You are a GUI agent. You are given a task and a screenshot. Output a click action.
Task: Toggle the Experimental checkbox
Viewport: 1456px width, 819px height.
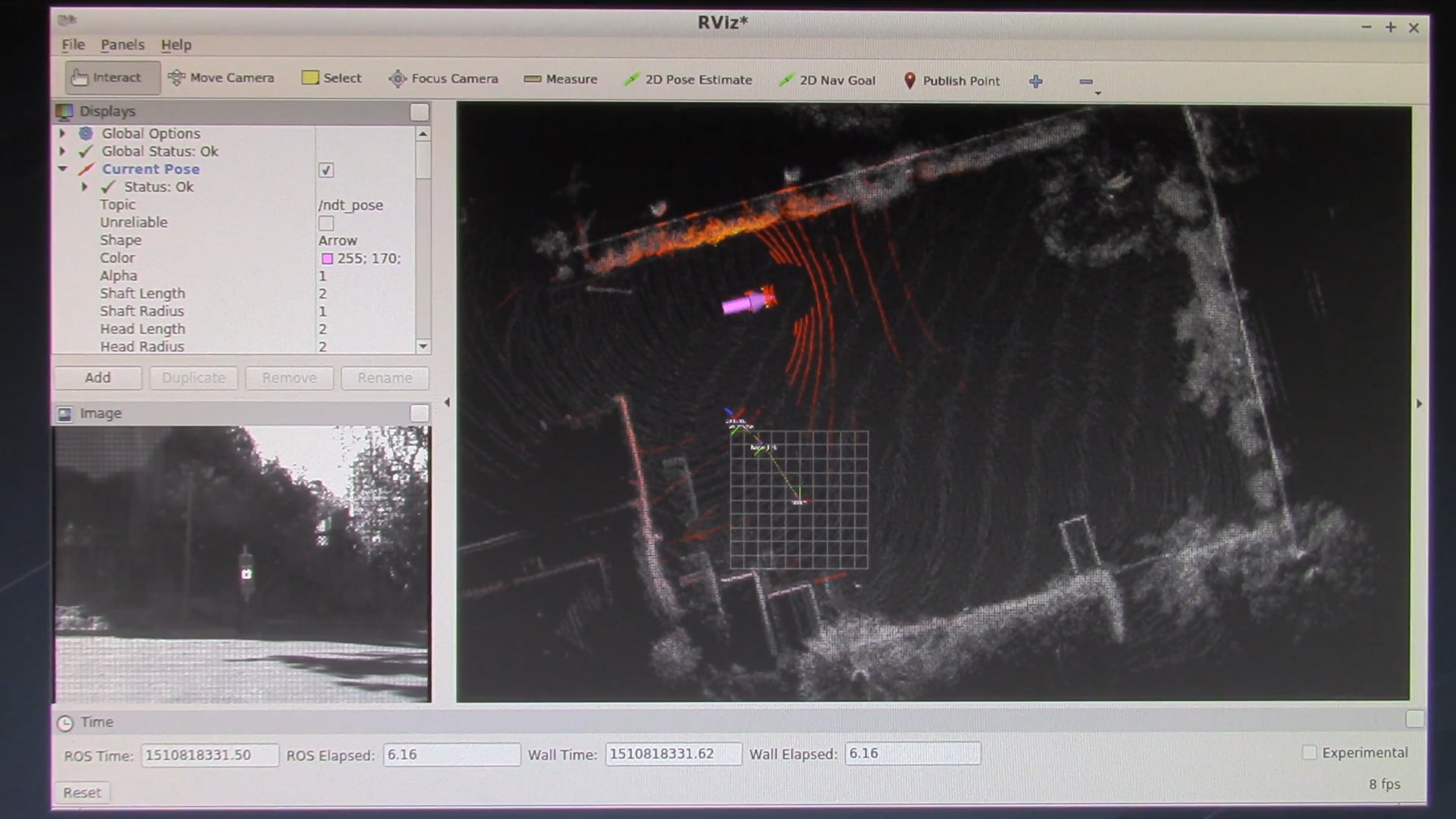(x=1309, y=752)
